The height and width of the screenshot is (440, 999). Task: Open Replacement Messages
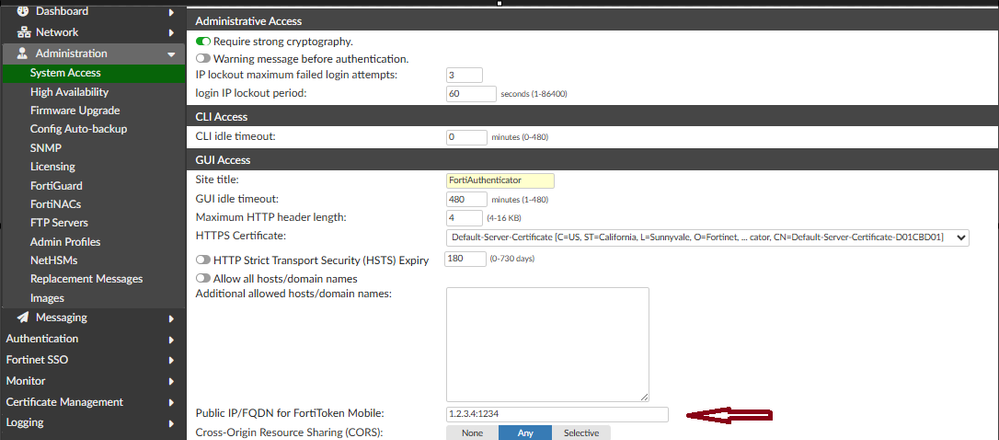coord(86,279)
